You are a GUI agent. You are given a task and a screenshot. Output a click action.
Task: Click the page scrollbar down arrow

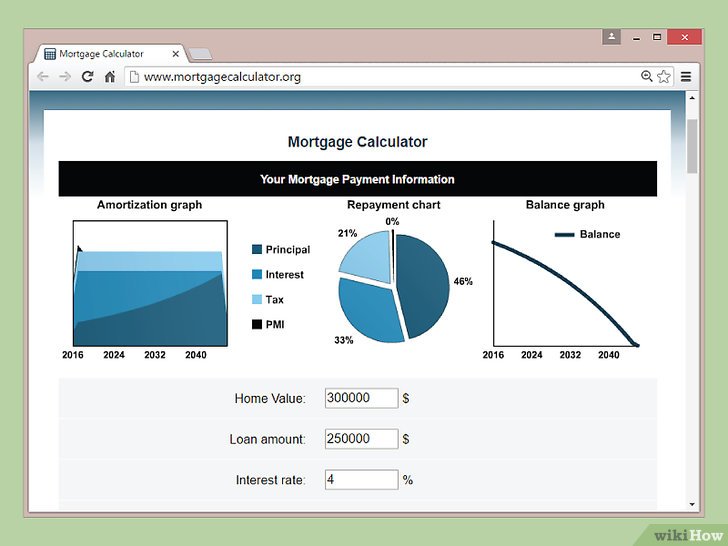coord(692,504)
